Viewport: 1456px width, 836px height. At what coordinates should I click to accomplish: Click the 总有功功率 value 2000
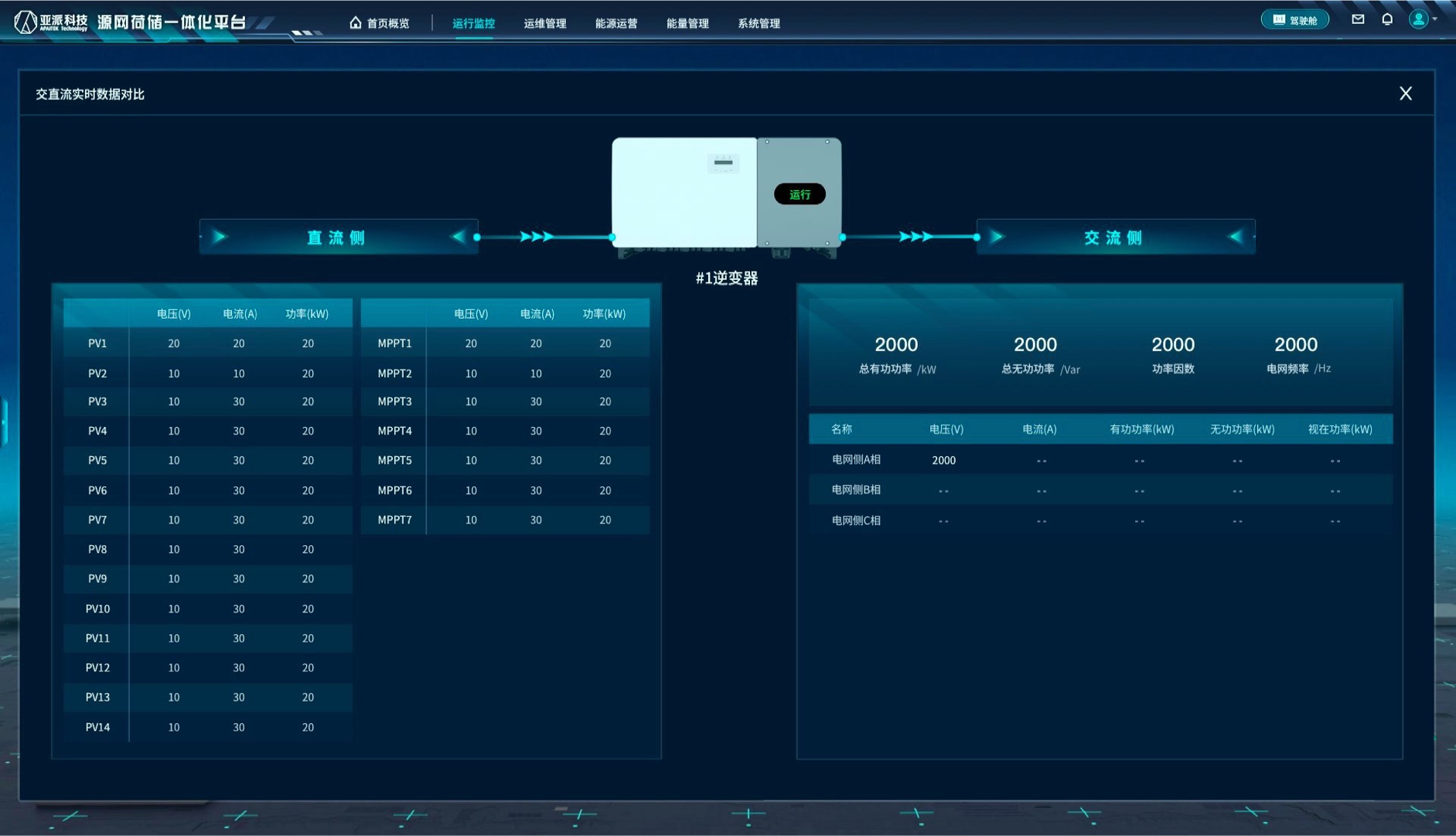click(x=896, y=344)
